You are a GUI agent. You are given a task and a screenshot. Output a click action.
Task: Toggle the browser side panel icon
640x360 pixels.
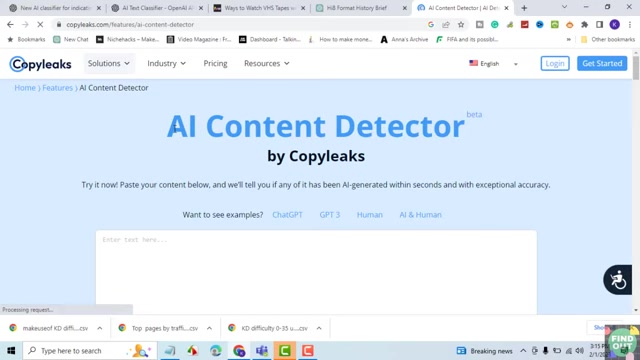point(599,24)
